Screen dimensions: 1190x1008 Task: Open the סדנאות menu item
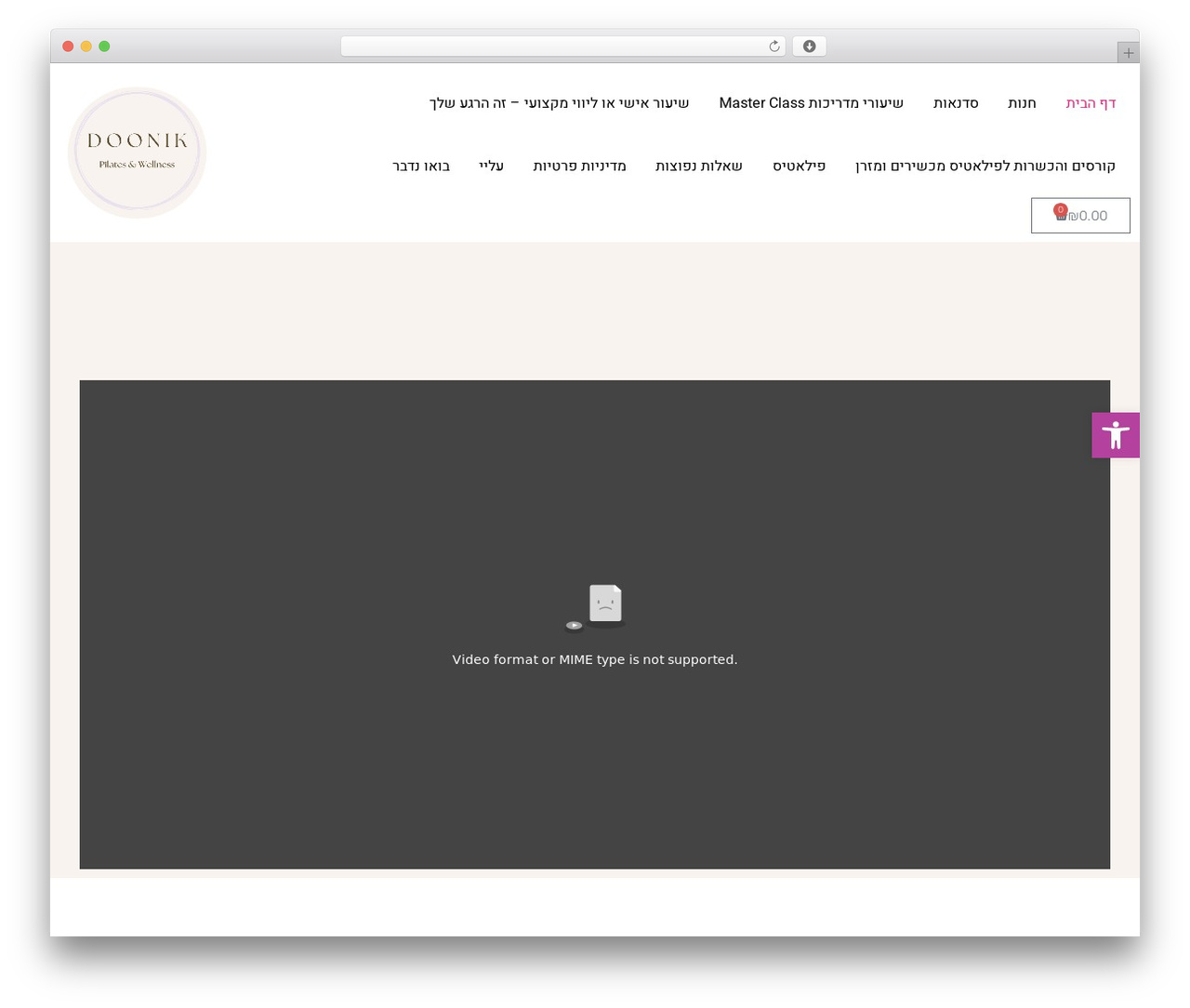(x=956, y=103)
